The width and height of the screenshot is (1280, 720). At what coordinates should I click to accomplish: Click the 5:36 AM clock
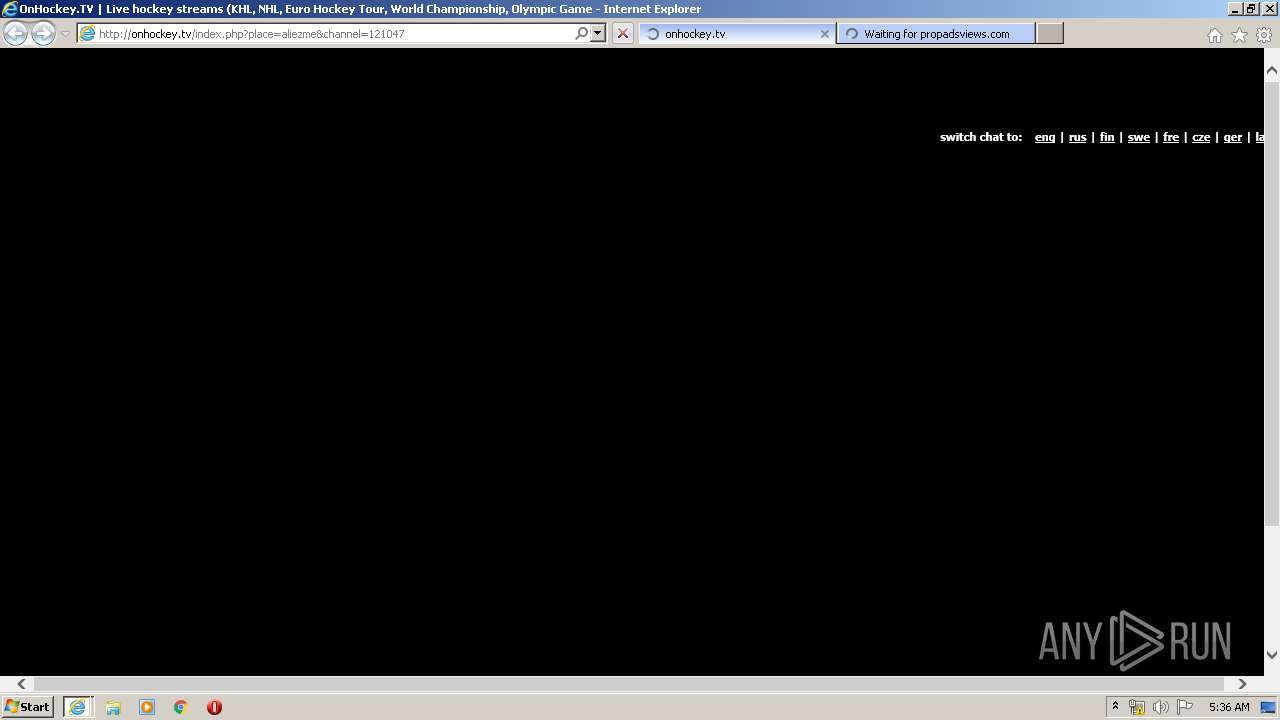coord(1229,707)
